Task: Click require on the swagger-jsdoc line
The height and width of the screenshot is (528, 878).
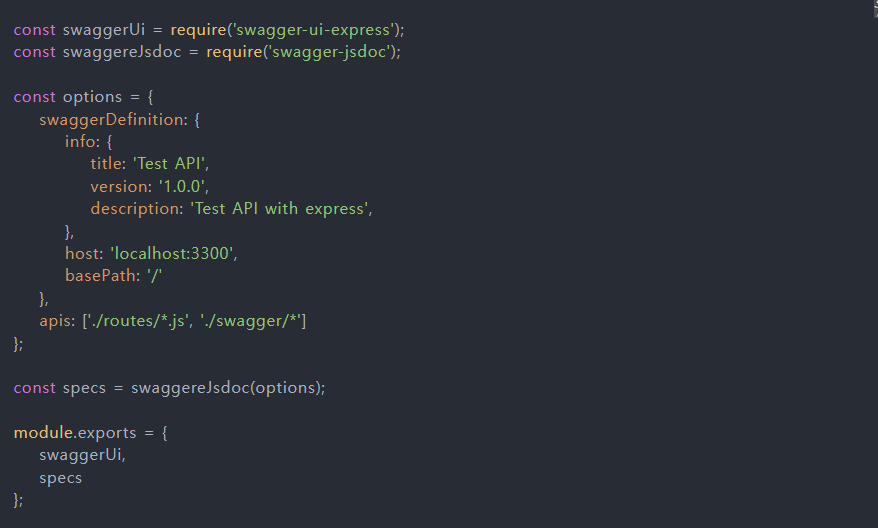Action: (234, 52)
